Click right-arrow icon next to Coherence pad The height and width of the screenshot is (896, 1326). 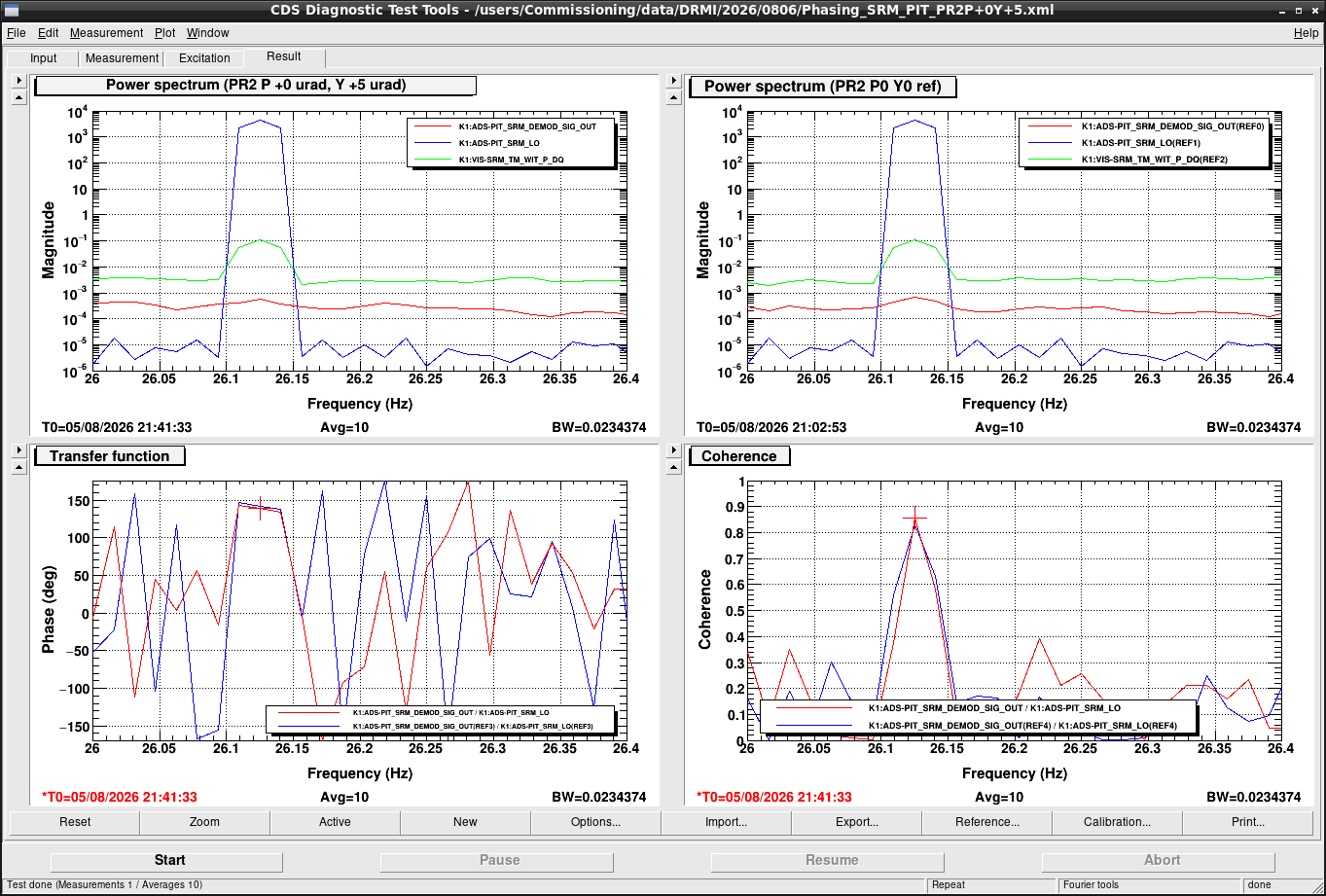pos(673,450)
